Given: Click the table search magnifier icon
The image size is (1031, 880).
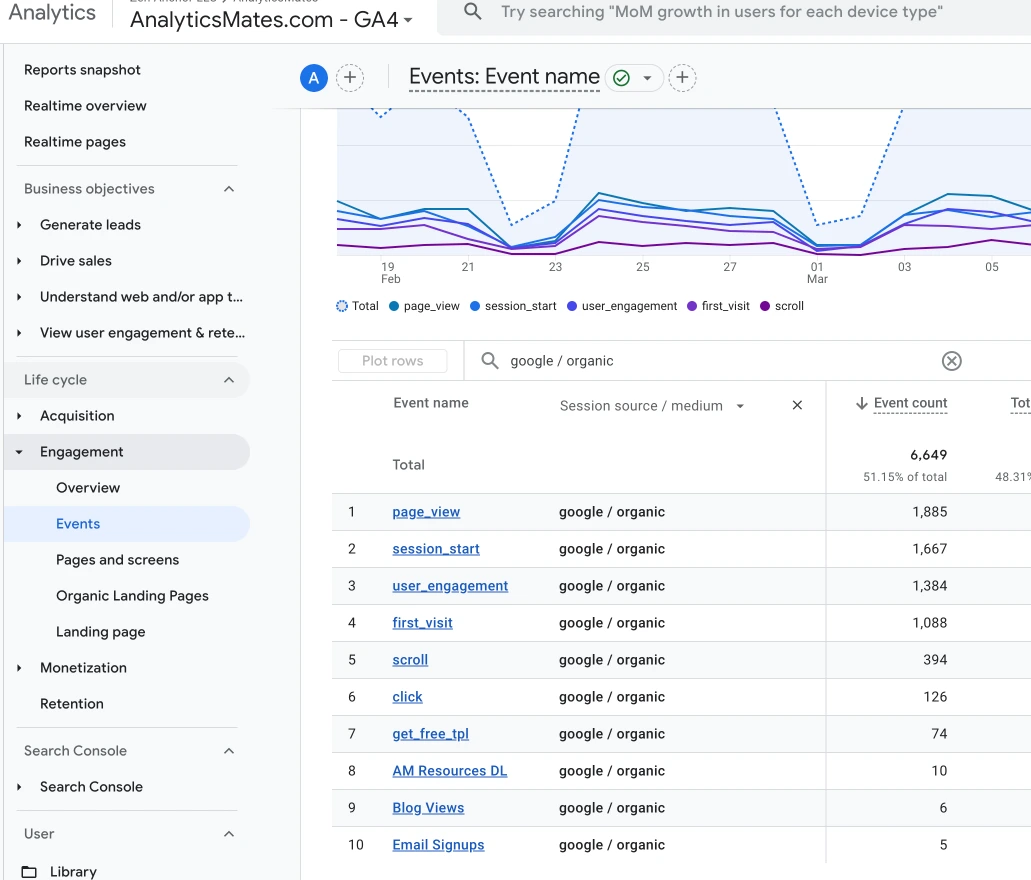Looking at the screenshot, I should [489, 360].
